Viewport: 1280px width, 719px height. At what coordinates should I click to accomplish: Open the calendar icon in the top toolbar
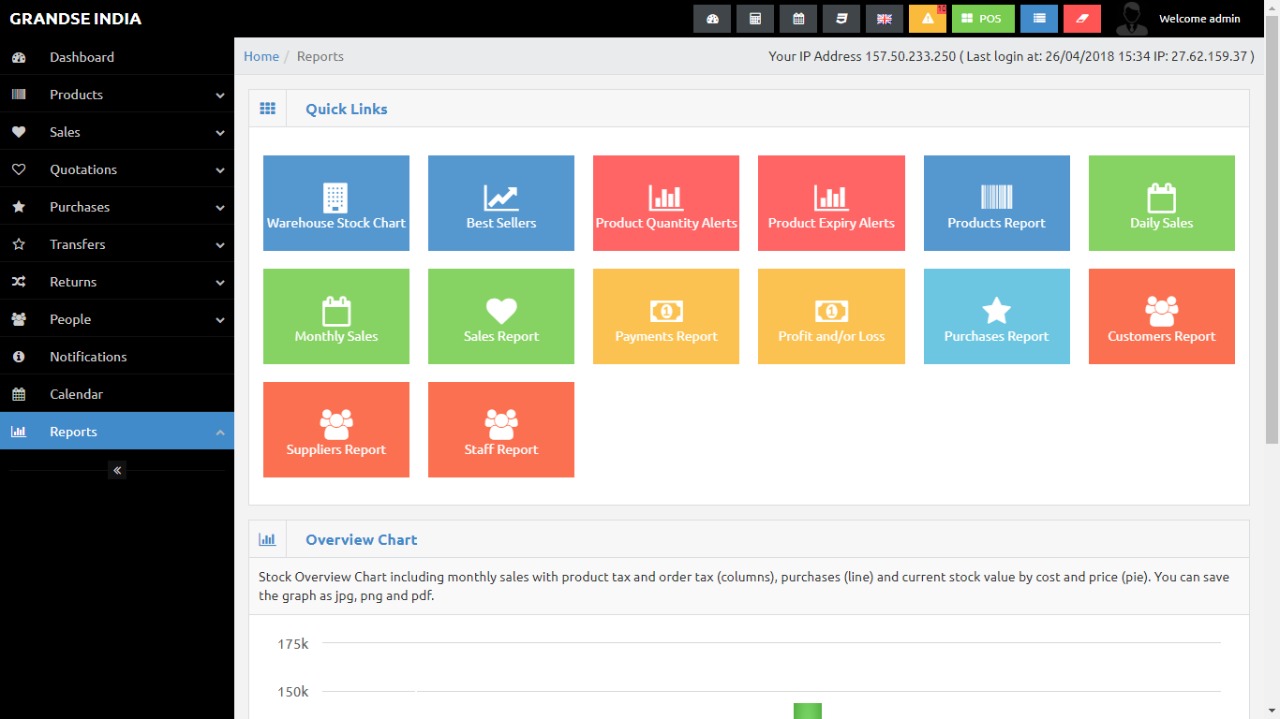tap(798, 19)
